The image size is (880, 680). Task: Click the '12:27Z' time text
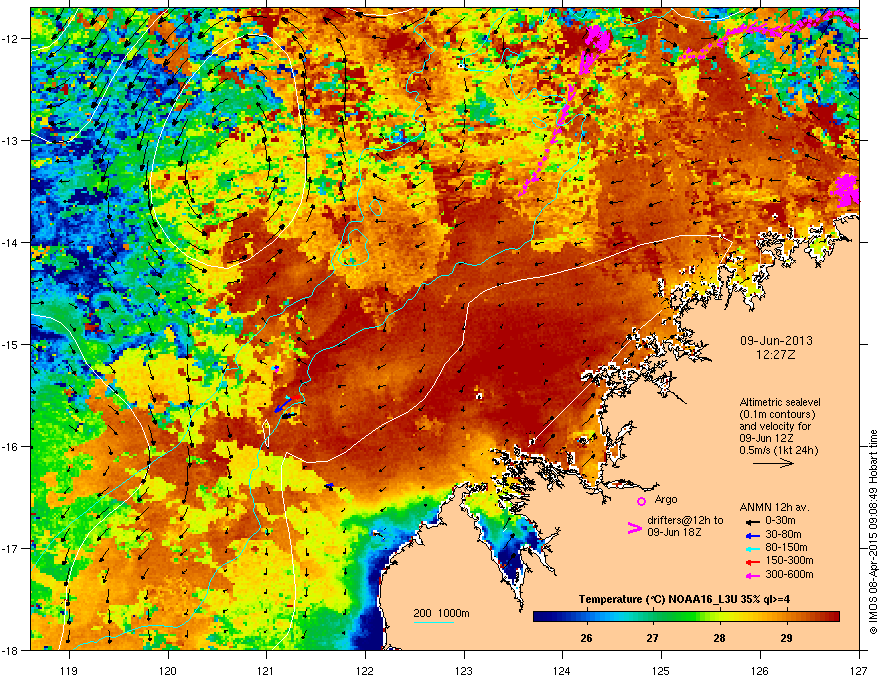776,355
